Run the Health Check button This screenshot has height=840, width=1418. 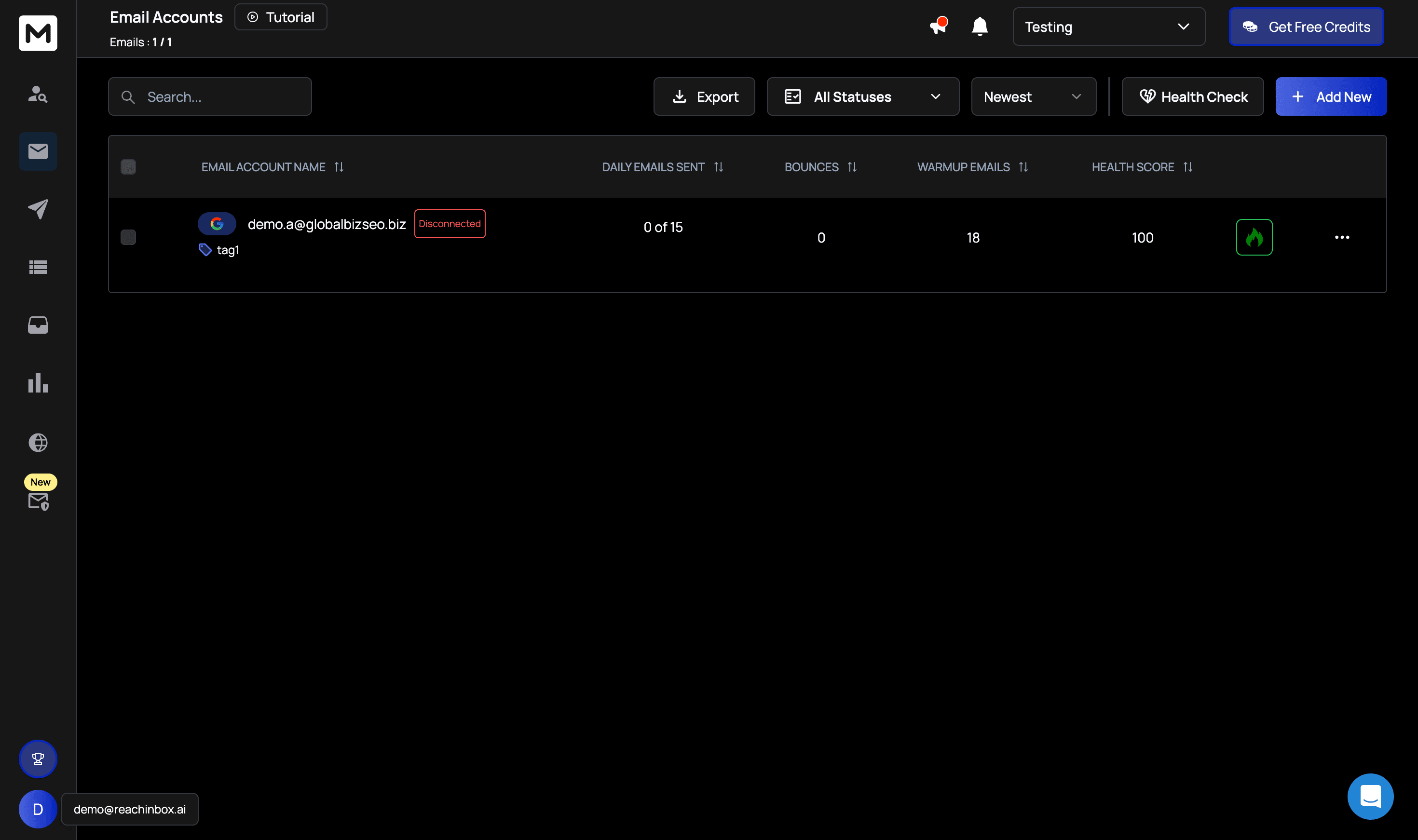pyautogui.click(x=1192, y=97)
